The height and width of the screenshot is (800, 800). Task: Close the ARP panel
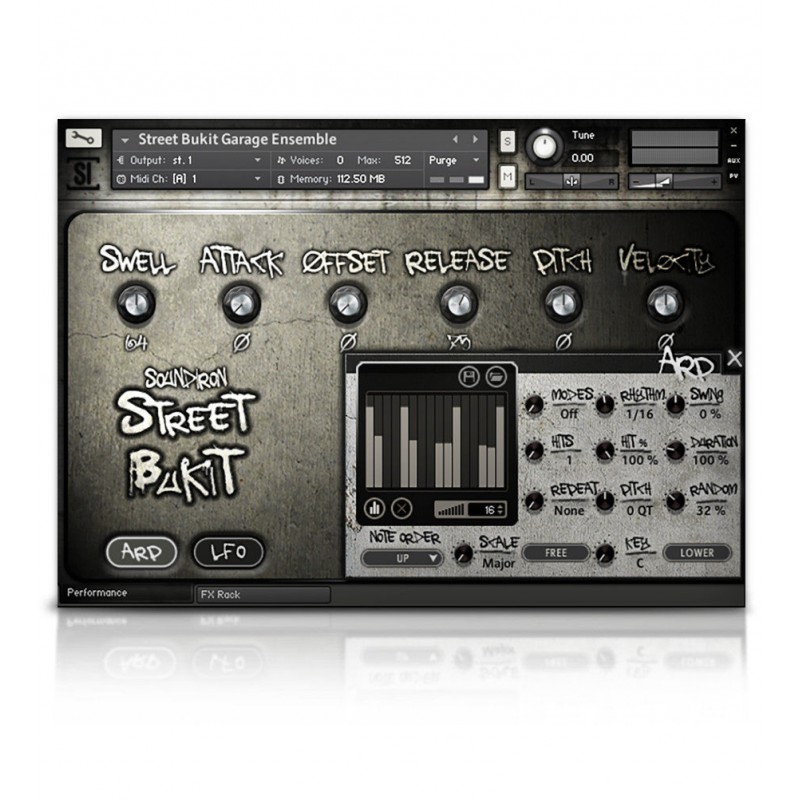734,358
